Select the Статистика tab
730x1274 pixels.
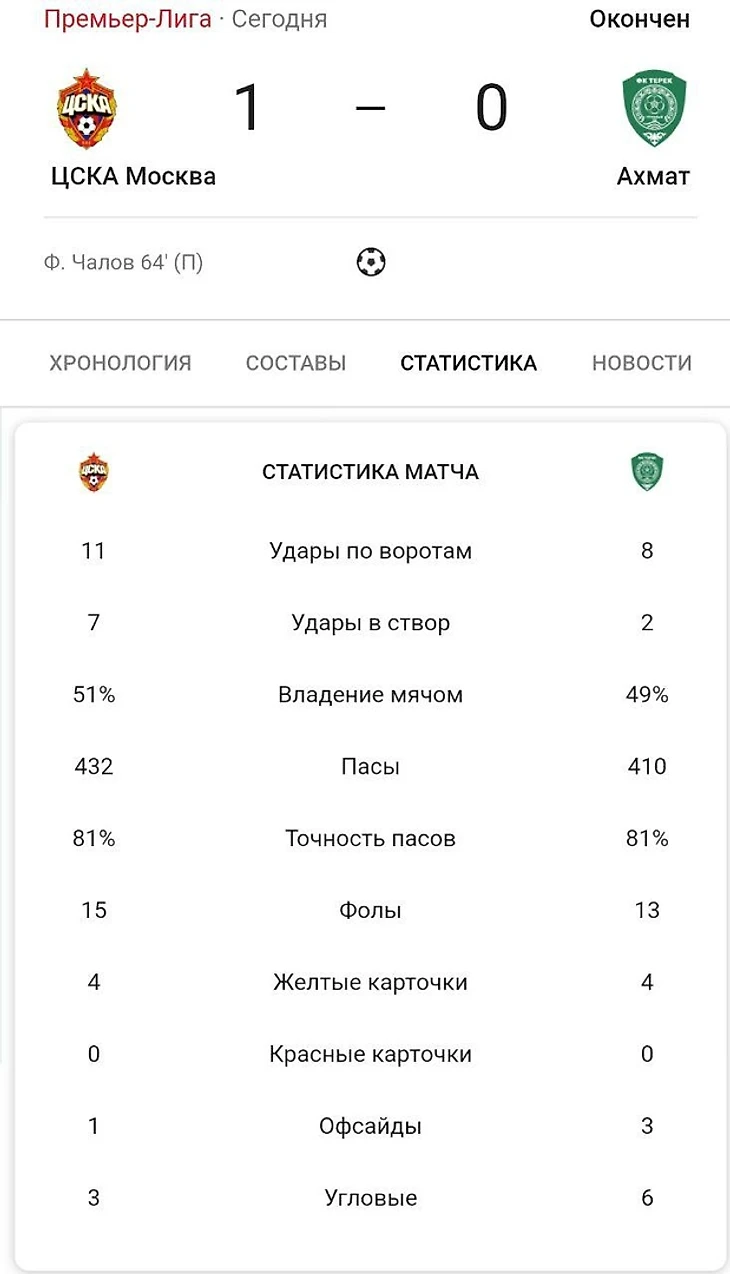pos(469,363)
